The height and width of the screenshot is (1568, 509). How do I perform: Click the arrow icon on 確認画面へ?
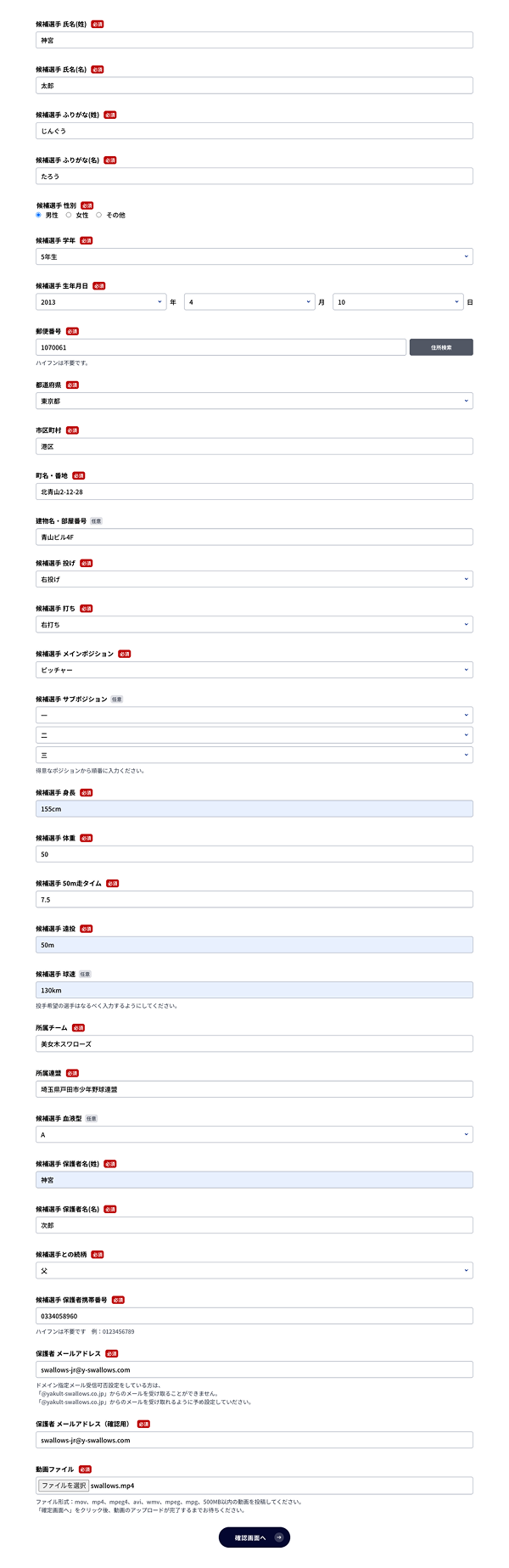point(279,1537)
